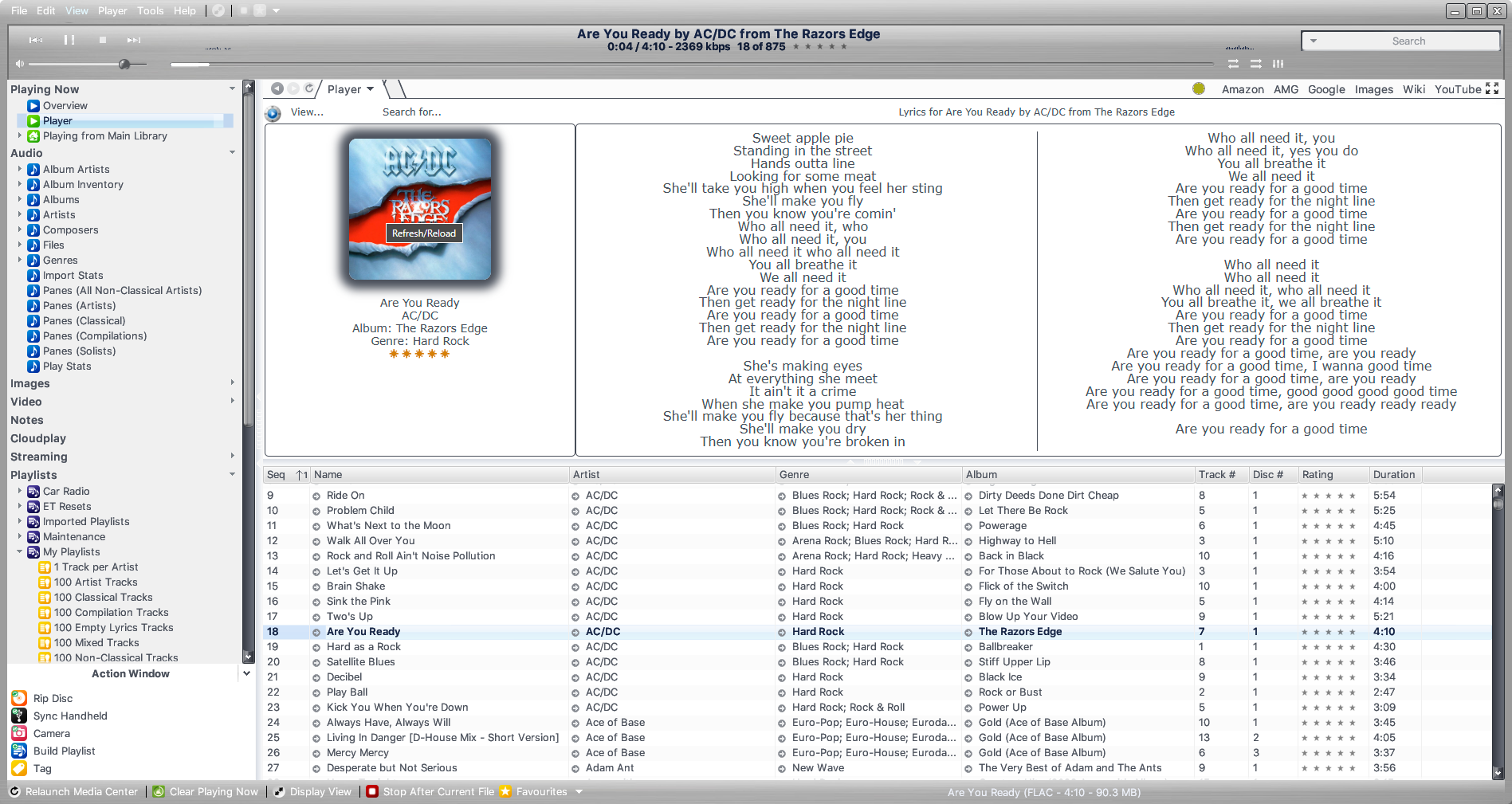The width and height of the screenshot is (1512, 804).
Task: Open the Player view dropdown arrow
Action: tap(371, 89)
